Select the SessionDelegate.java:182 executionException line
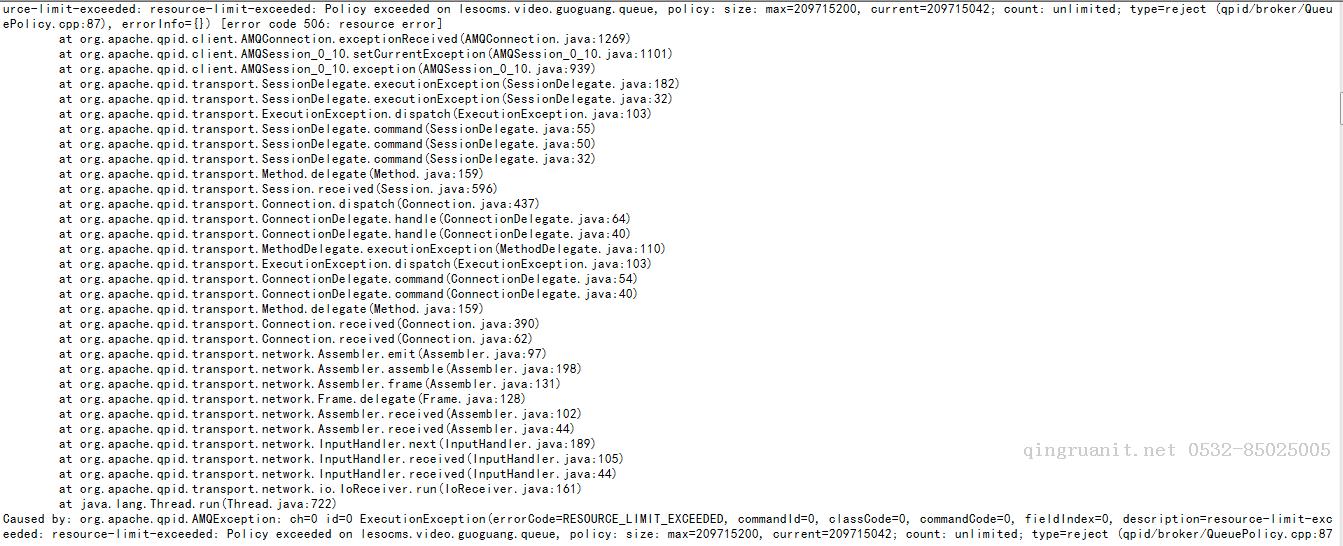 (368, 84)
